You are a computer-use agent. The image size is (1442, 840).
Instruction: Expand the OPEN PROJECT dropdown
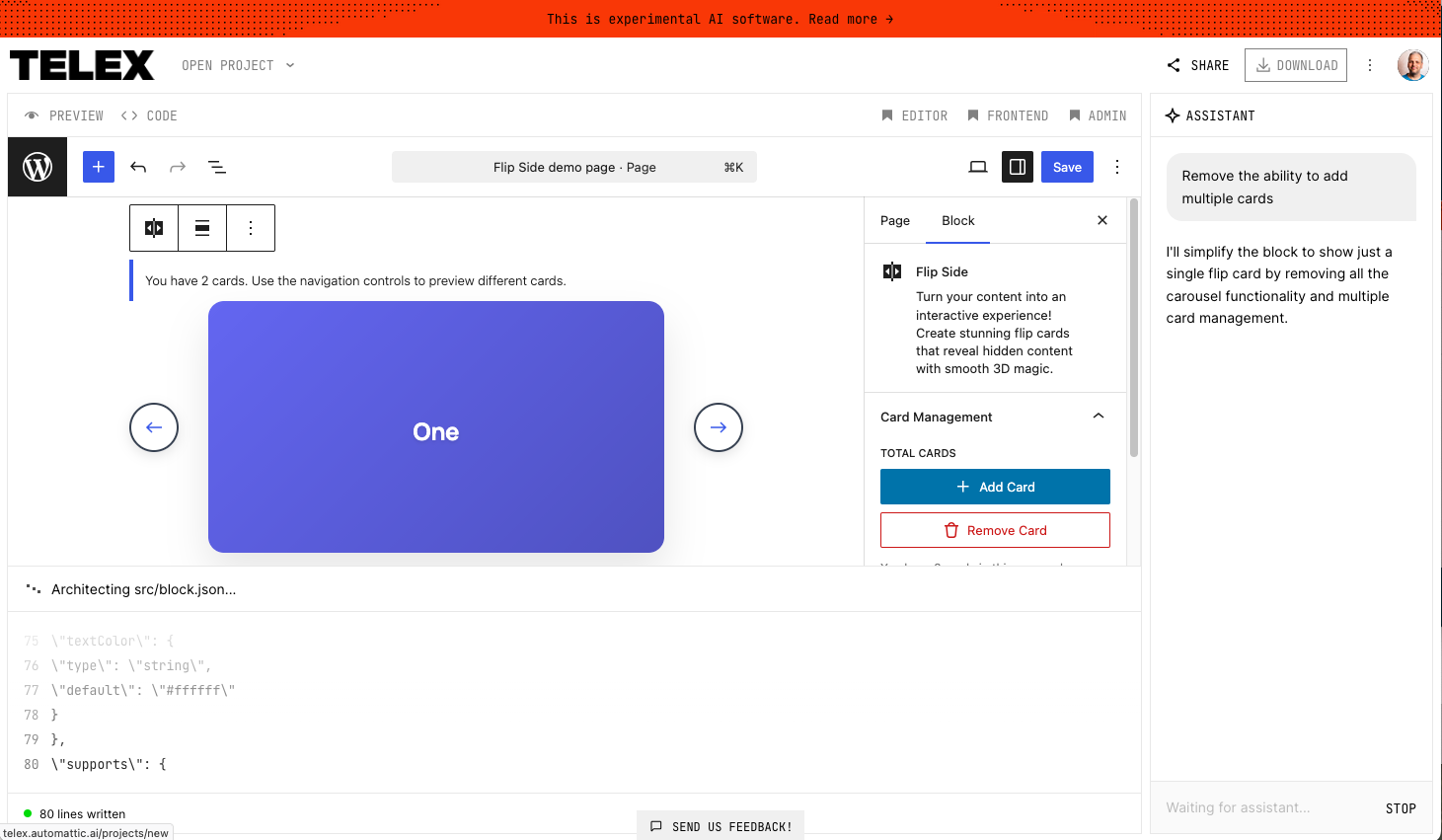[x=237, y=65]
